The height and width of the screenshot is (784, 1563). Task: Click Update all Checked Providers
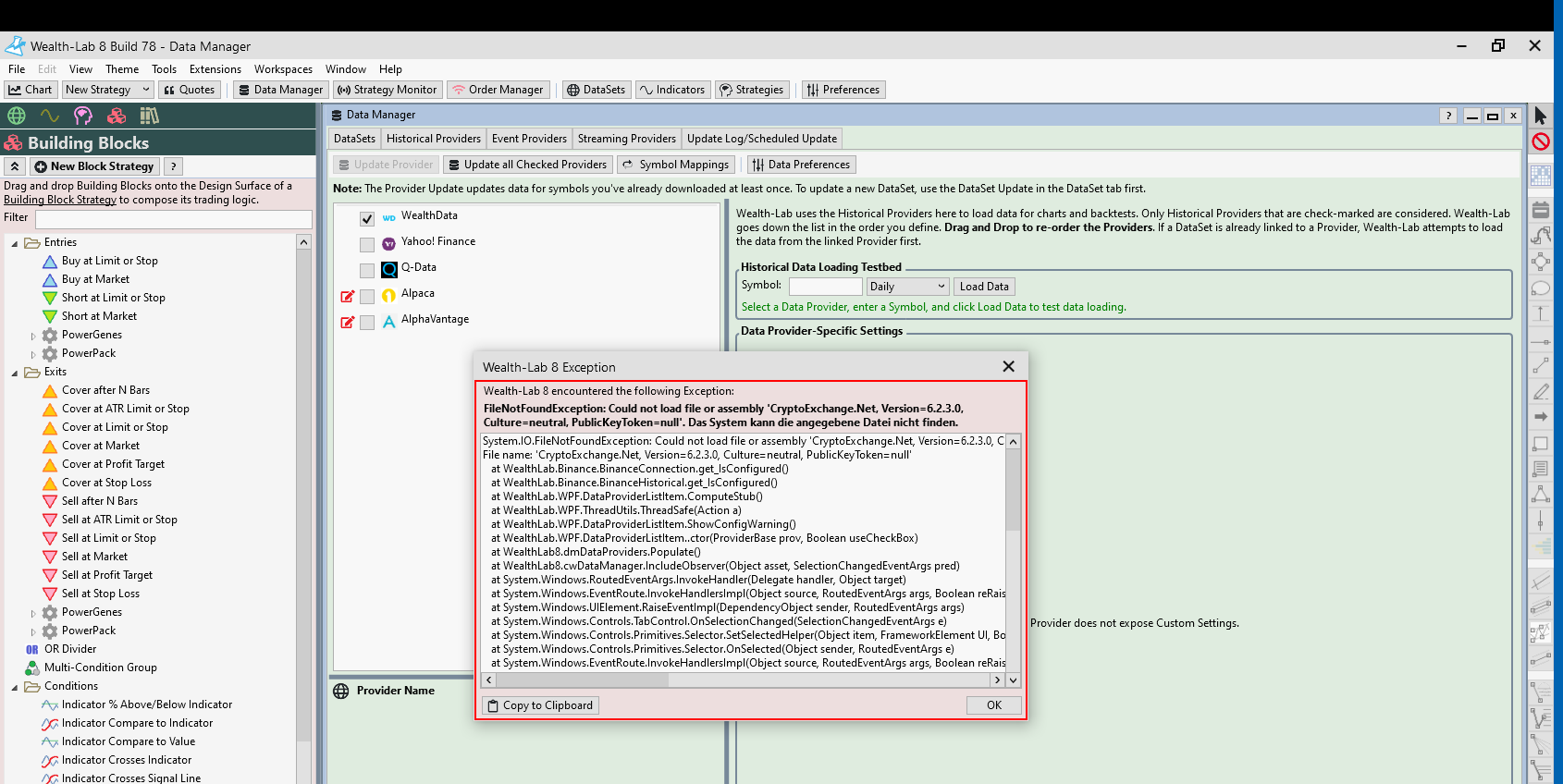coord(528,165)
